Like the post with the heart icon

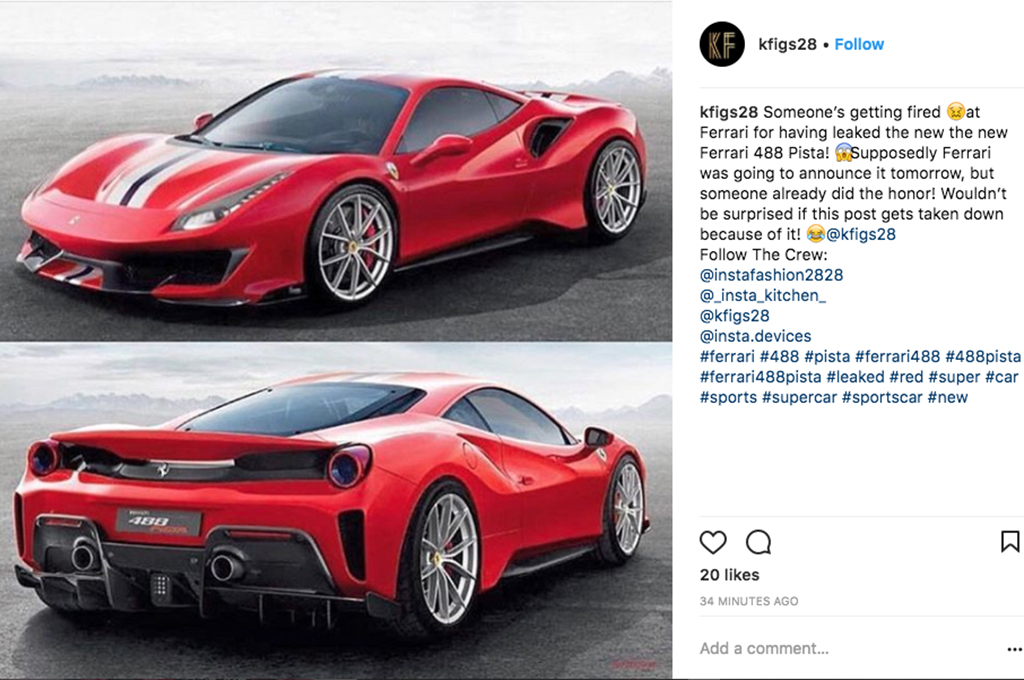(712, 542)
